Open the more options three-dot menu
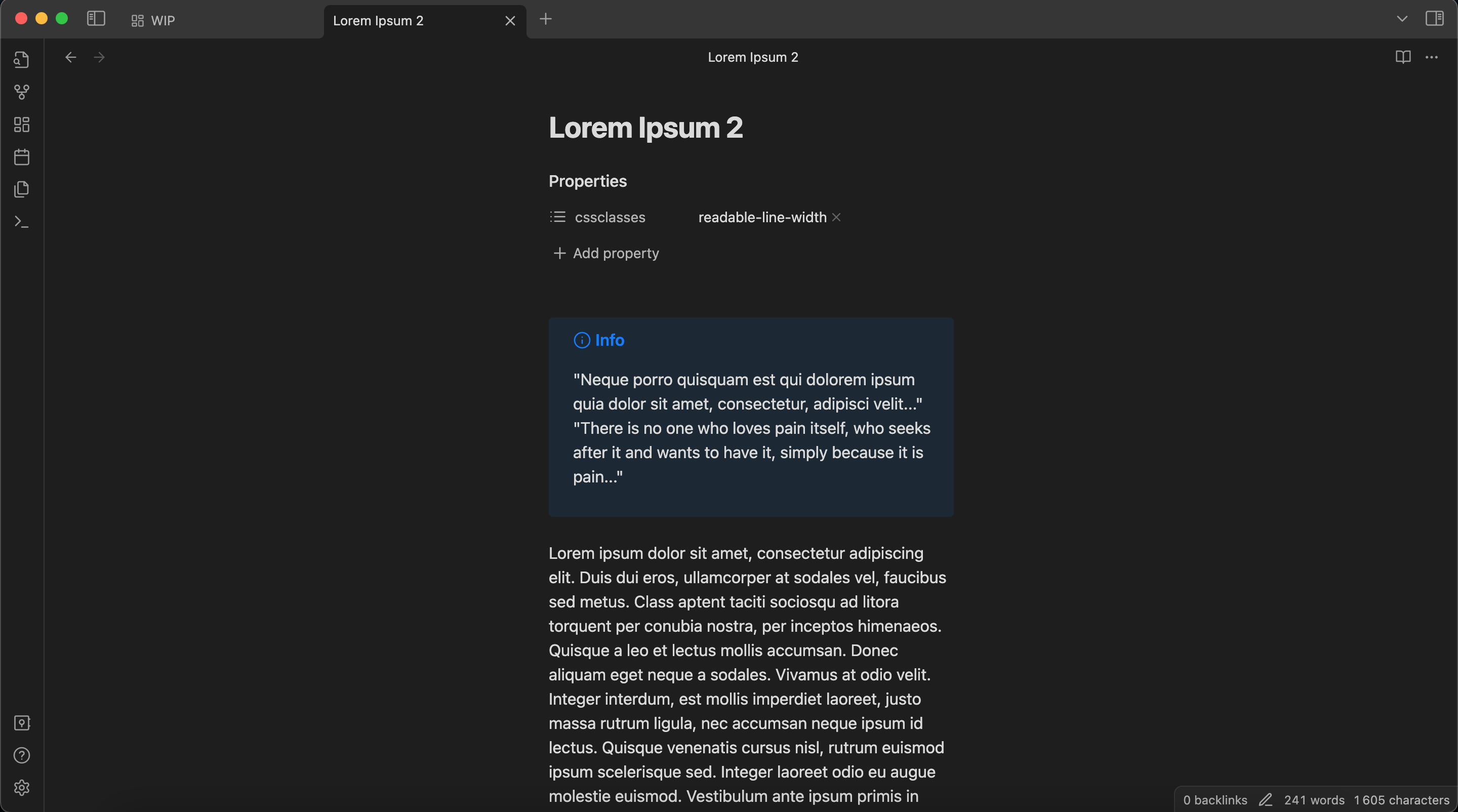Viewport: 1458px width, 812px height. pos(1431,57)
